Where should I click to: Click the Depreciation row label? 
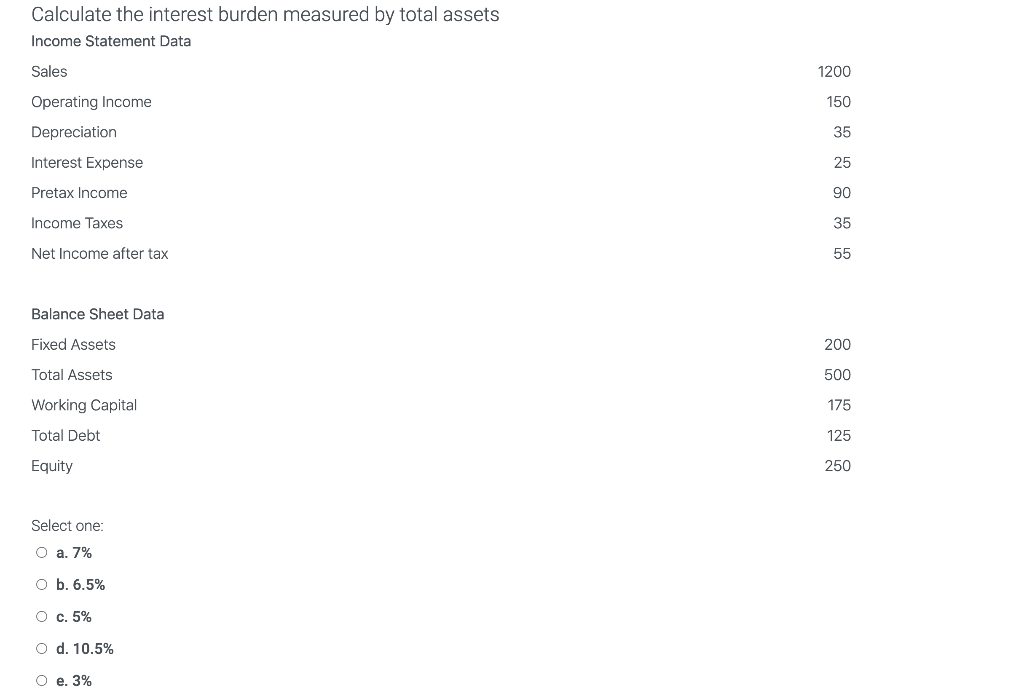point(74,132)
